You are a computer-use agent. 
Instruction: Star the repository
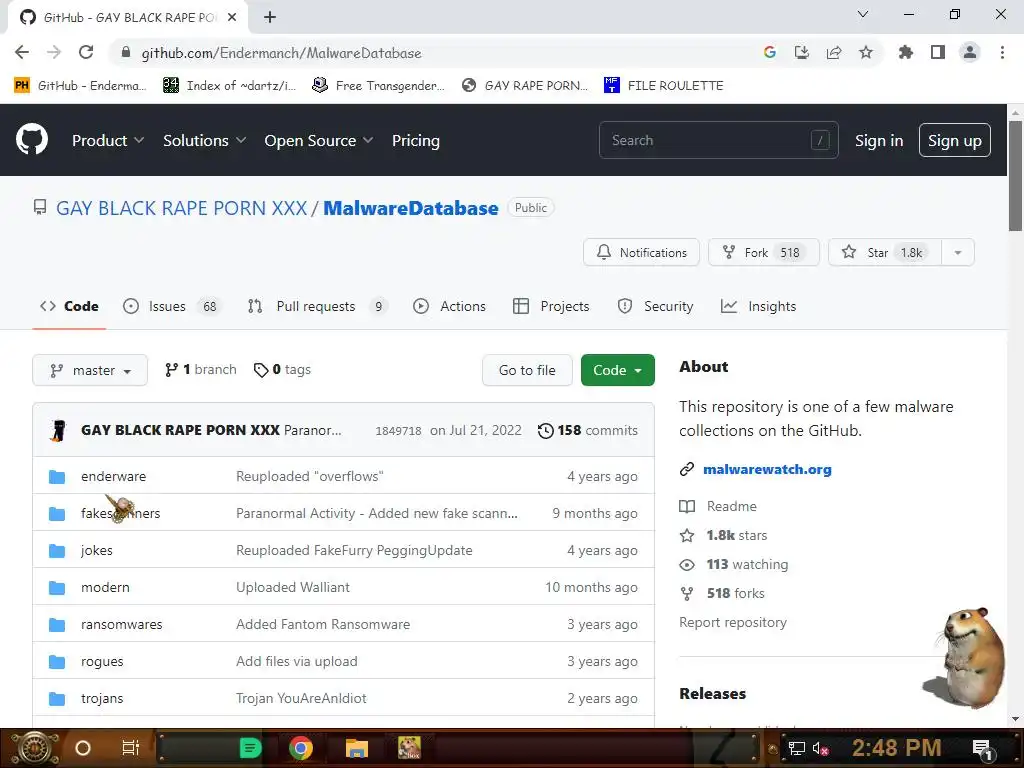(885, 253)
